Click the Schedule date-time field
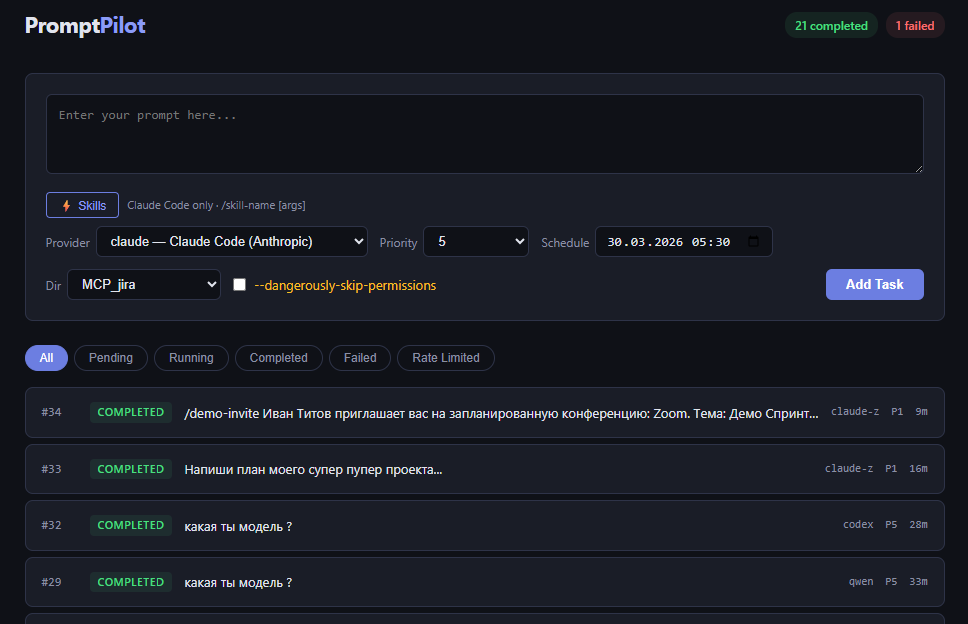This screenshot has height=624, width=968. [683, 241]
